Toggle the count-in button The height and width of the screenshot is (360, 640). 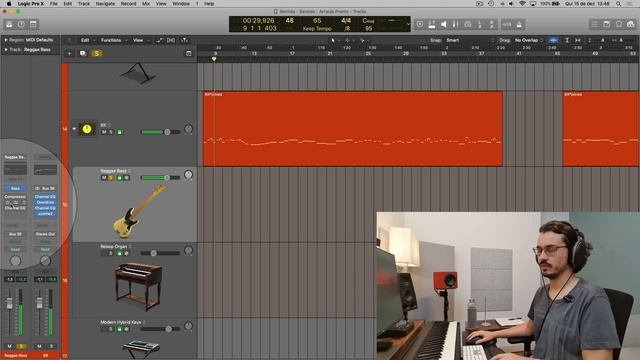coord(507,24)
